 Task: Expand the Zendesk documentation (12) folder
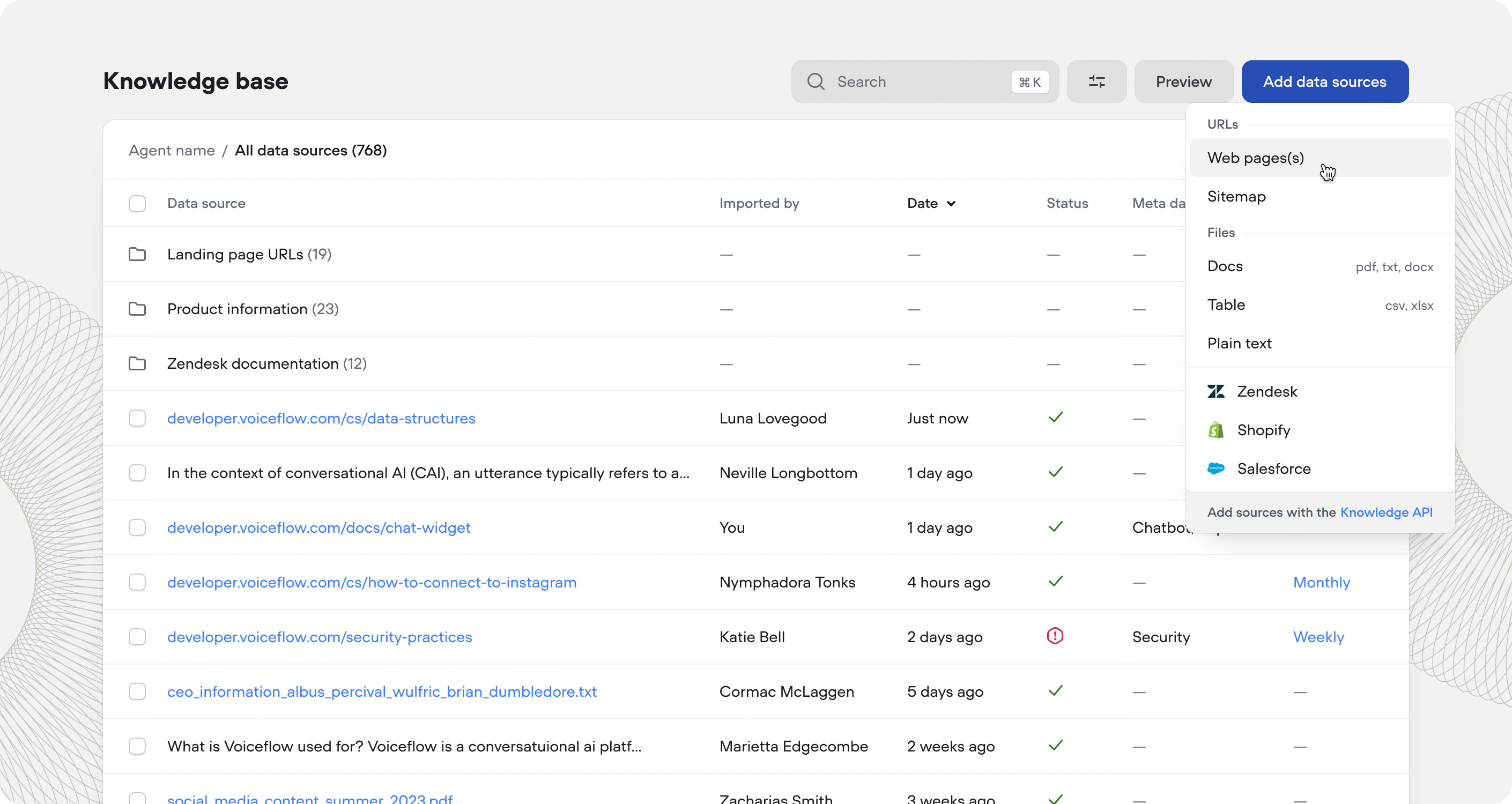266,363
